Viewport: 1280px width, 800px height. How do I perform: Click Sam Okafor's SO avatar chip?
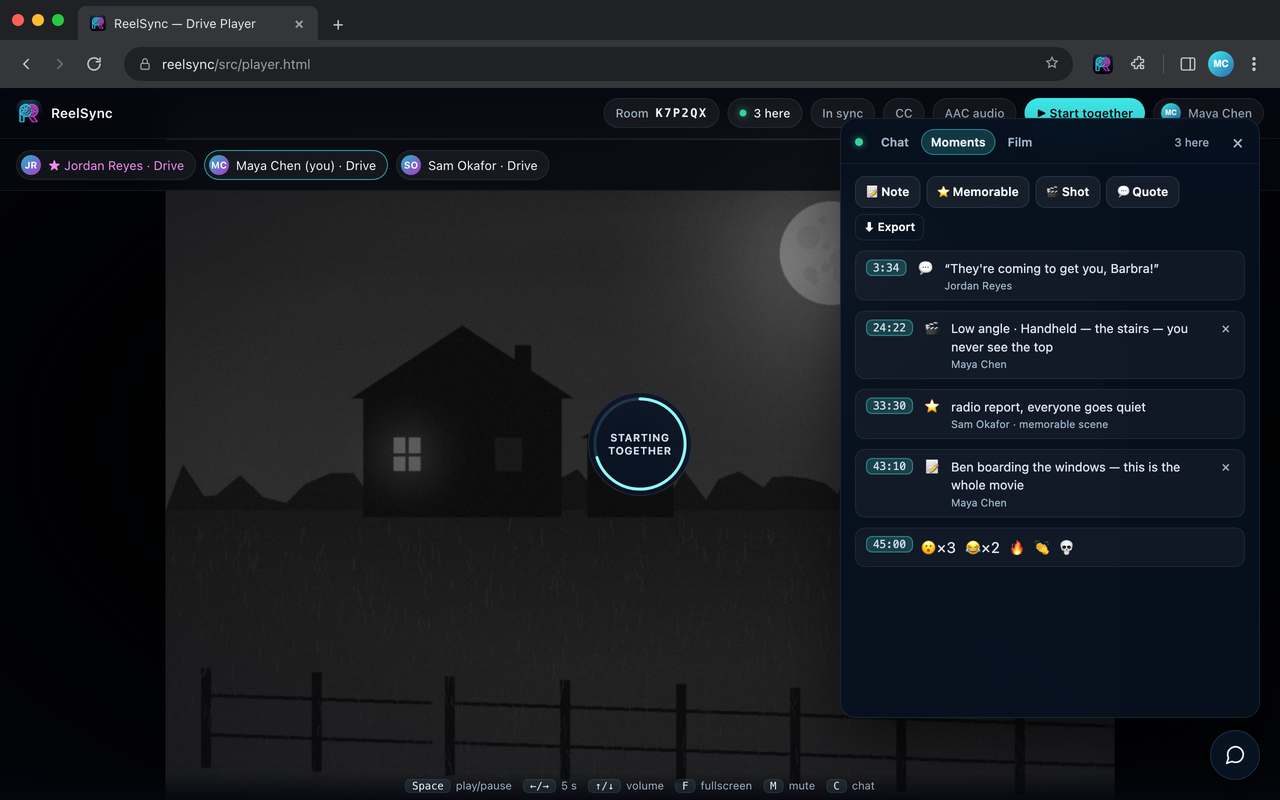(x=472, y=166)
